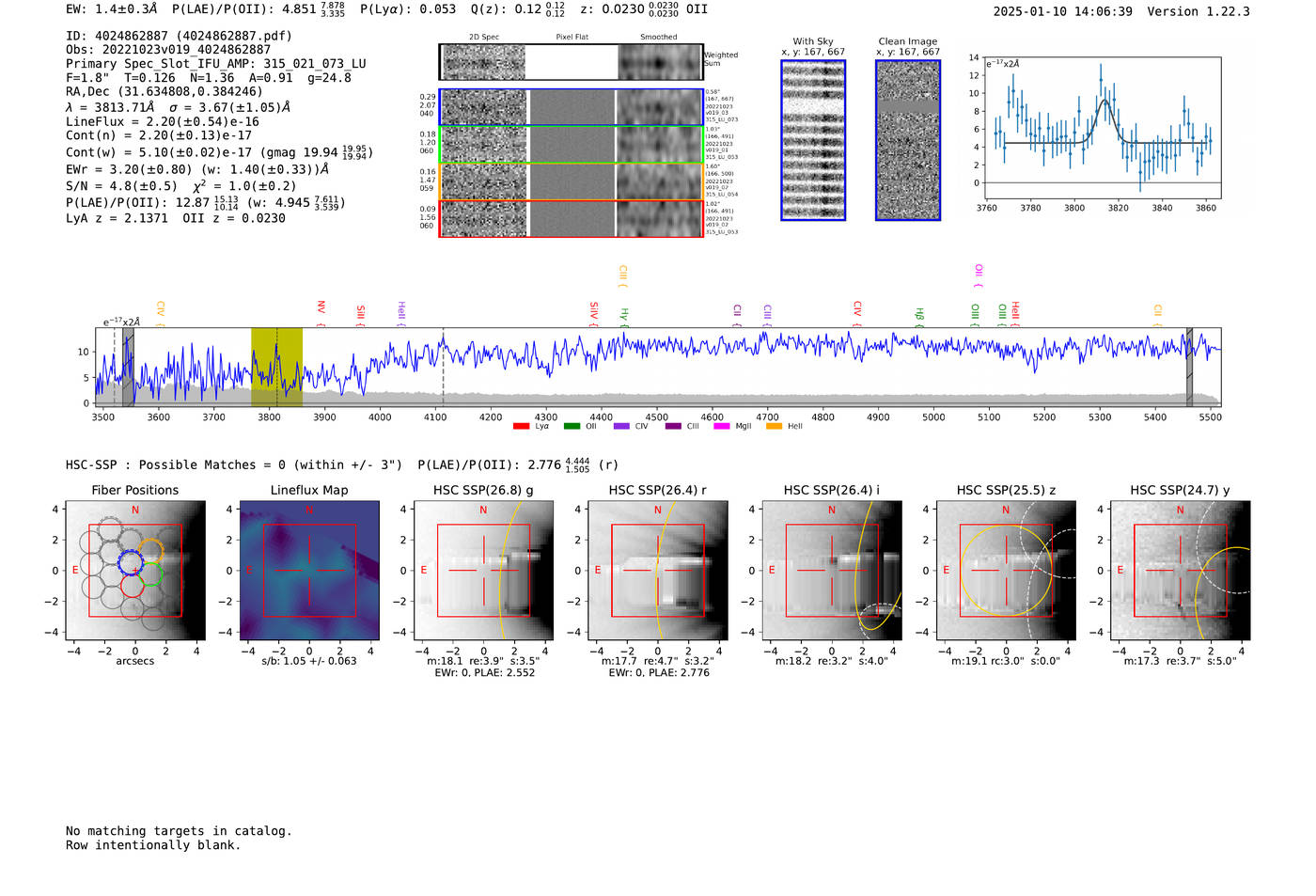The height and width of the screenshot is (896, 1316).
Task: Open the HSC SSP(25.5) z cutout
Action: click(1006, 570)
